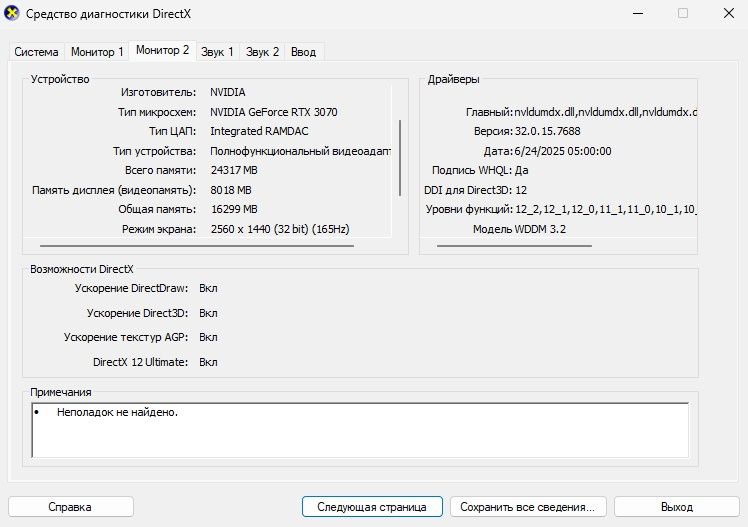Click the DirectX 12 Ultimate value Вкл
Screen dimensions: 748x527
[x=208, y=362]
